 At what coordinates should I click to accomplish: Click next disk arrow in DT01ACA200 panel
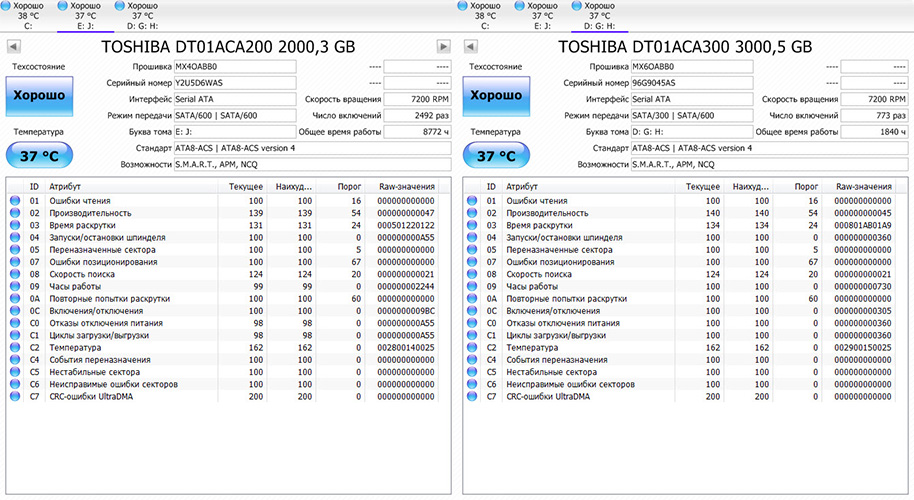click(x=443, y=47)
